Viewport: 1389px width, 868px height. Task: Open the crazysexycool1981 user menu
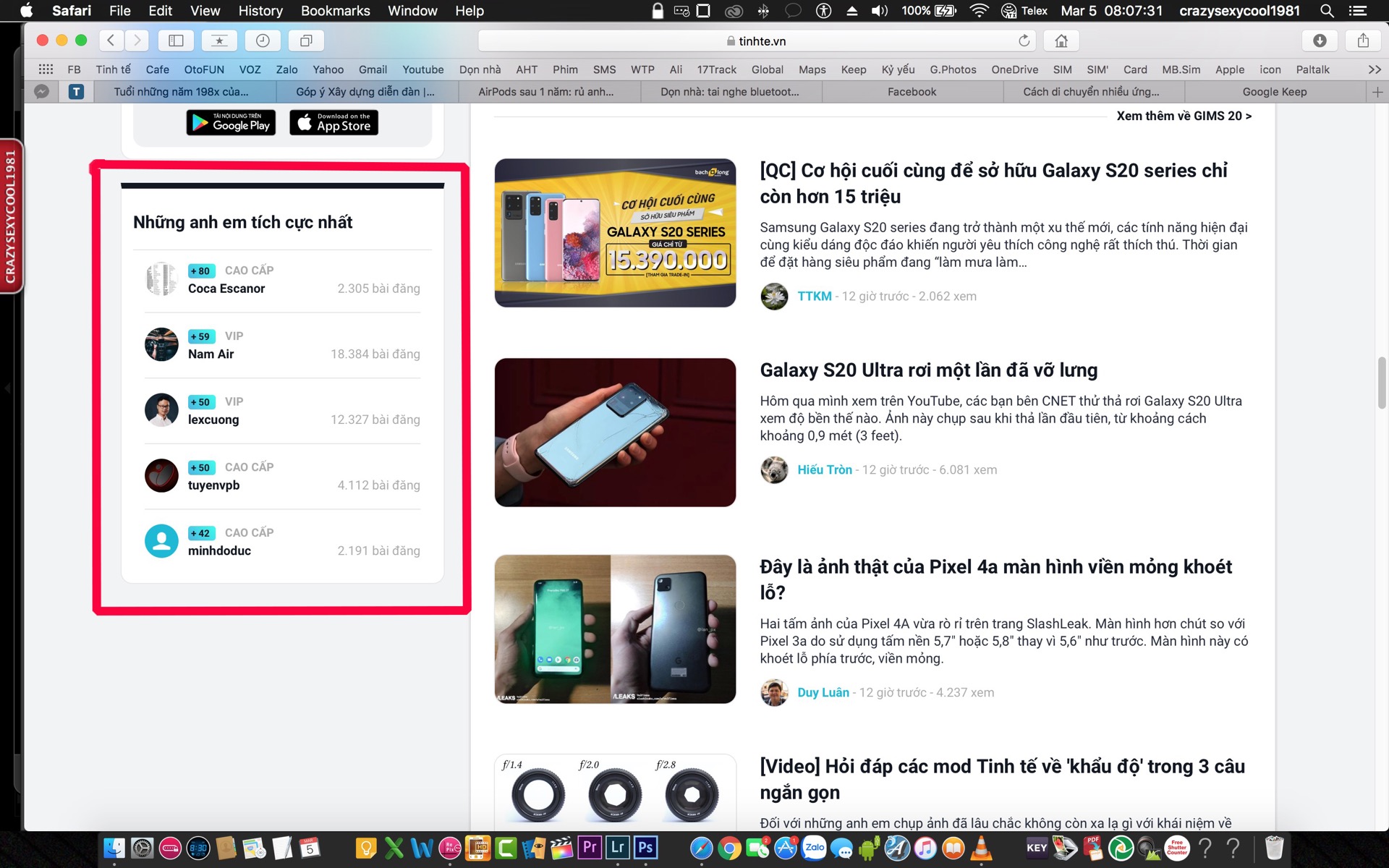coord(1239,11)
